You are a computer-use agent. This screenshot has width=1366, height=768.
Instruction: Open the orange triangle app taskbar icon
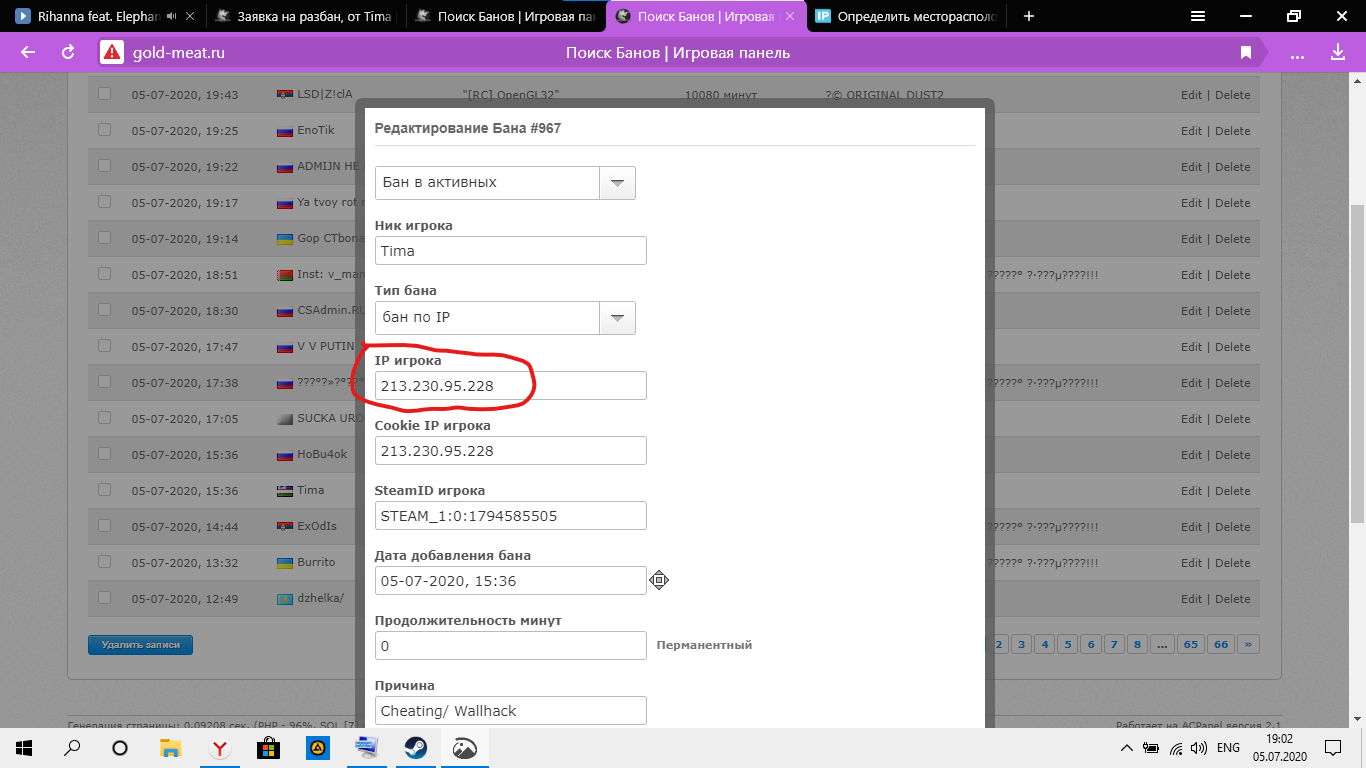(x=317, y=747)
